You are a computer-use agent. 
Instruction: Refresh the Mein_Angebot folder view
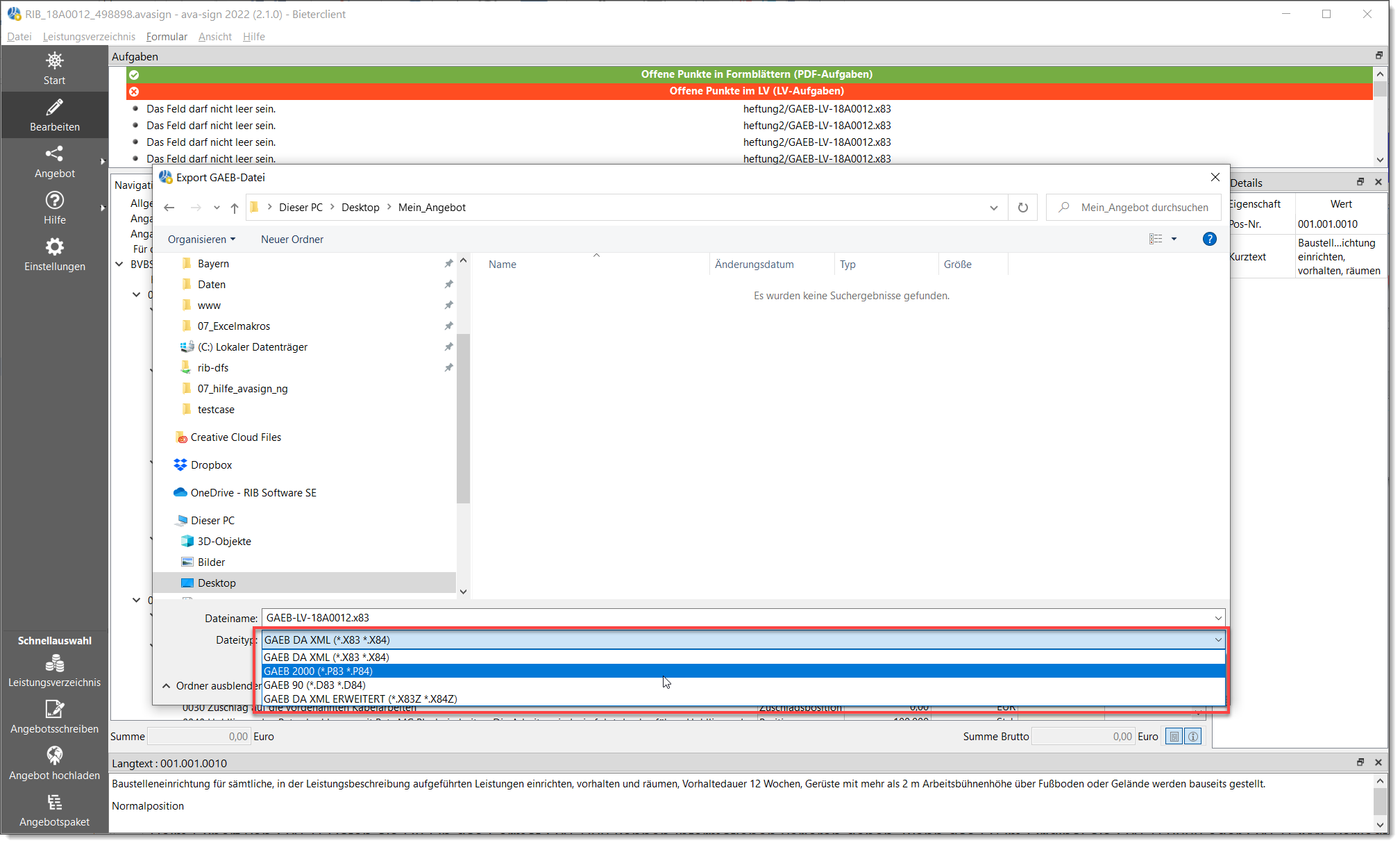pos(1023,208)
